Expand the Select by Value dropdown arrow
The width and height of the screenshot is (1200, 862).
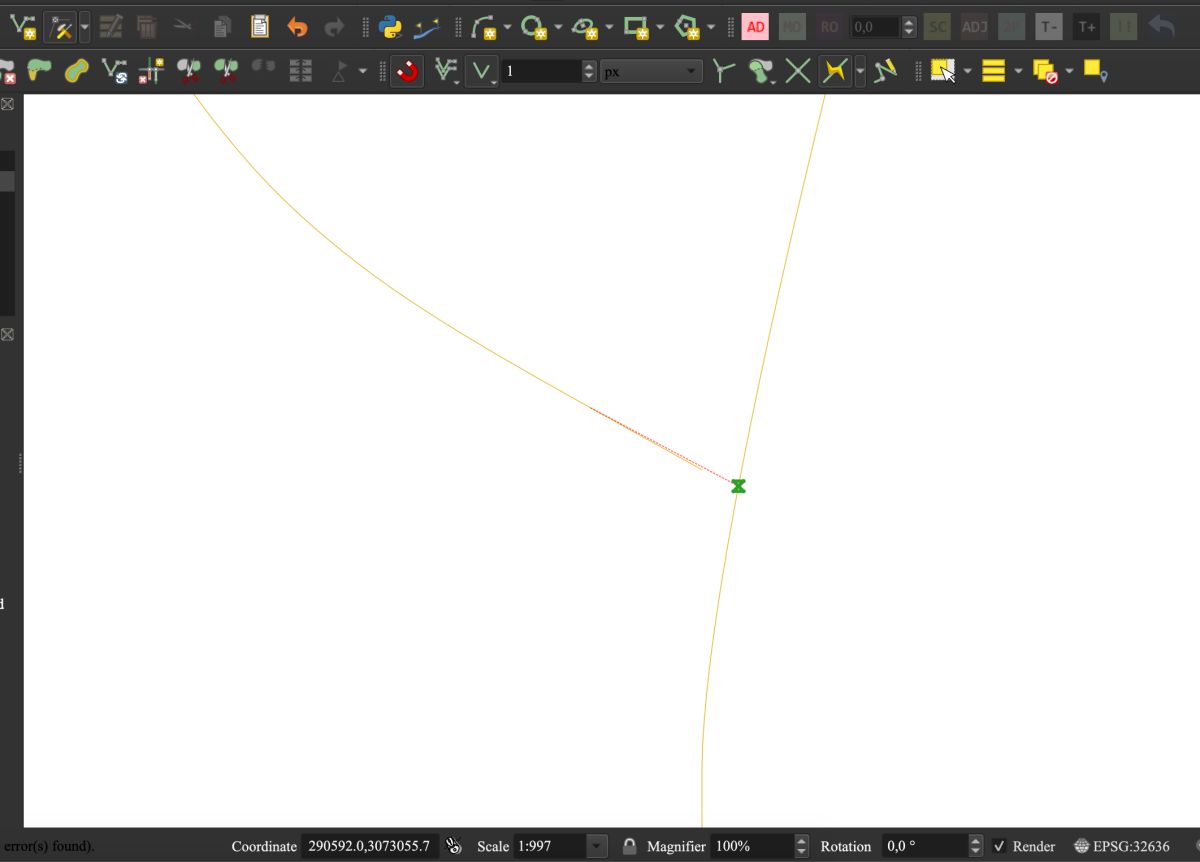click(x=1018, y=71)
